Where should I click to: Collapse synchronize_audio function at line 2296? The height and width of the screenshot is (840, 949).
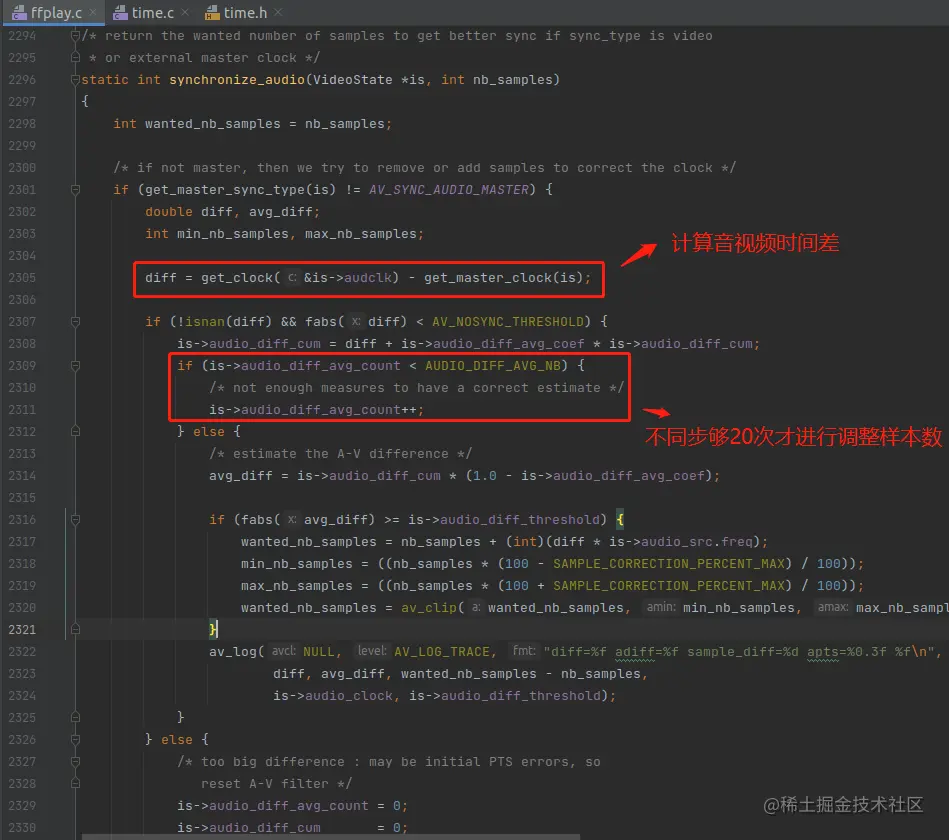click(x=75, y=79)
